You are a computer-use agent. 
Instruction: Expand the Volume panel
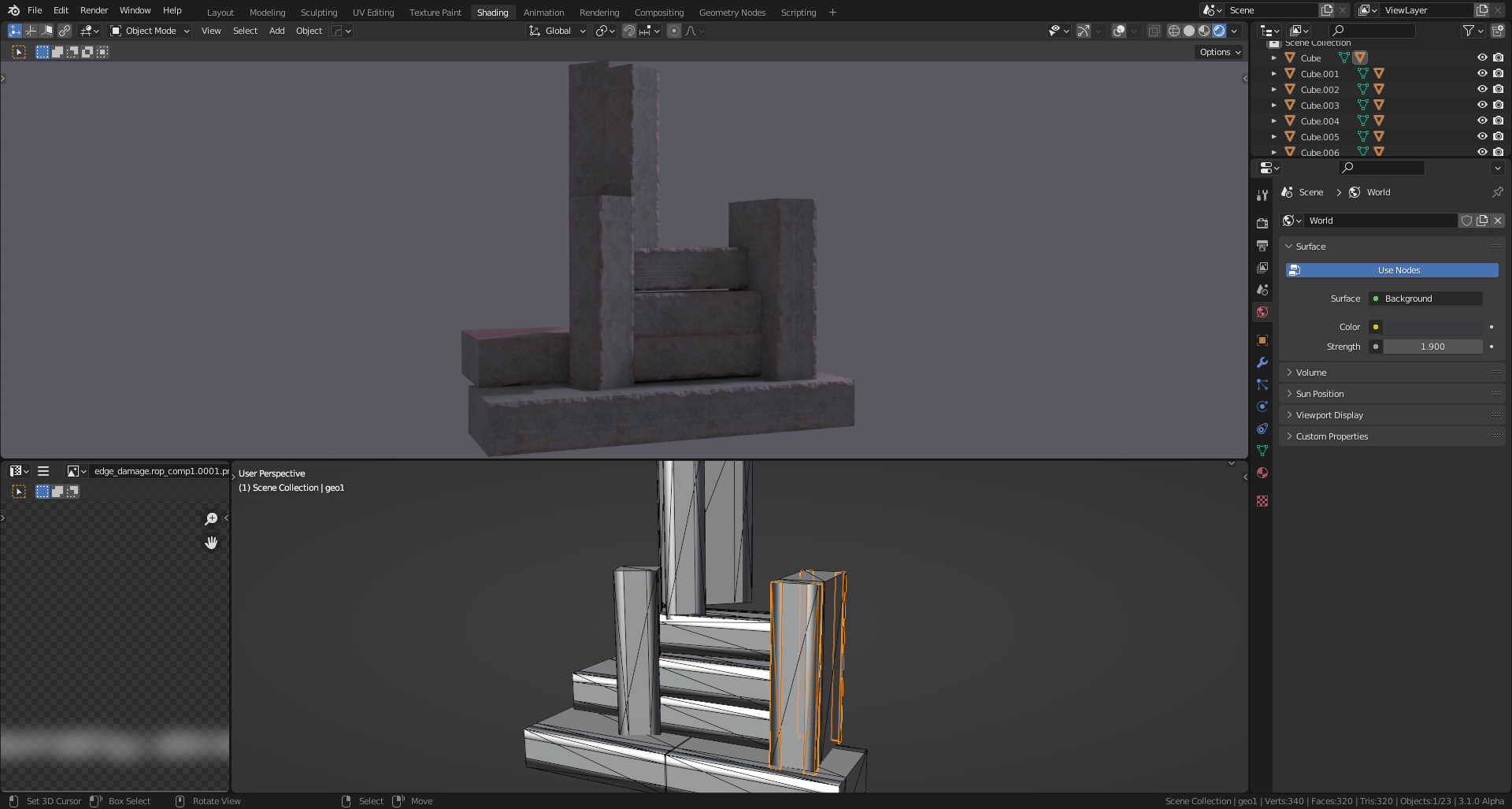point(1311,373)
